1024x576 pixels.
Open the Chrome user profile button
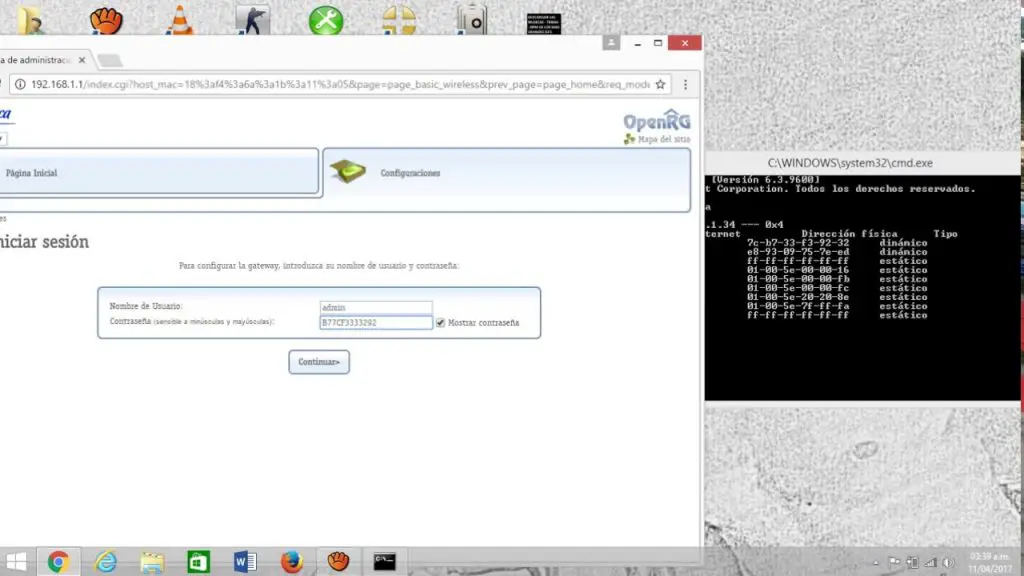coord(610,43)
